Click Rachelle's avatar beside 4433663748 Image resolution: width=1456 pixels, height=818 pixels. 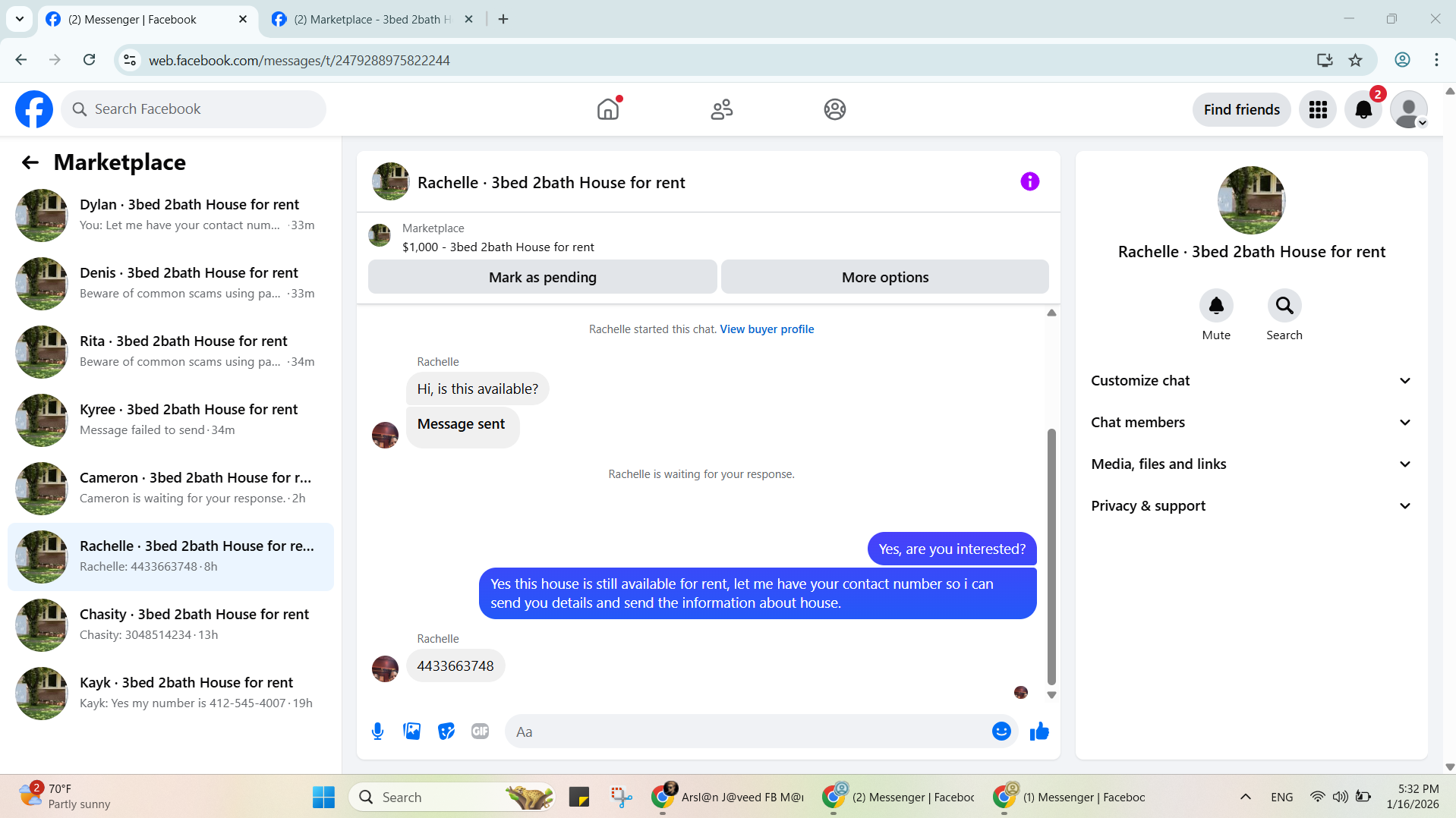pos(385,669)
